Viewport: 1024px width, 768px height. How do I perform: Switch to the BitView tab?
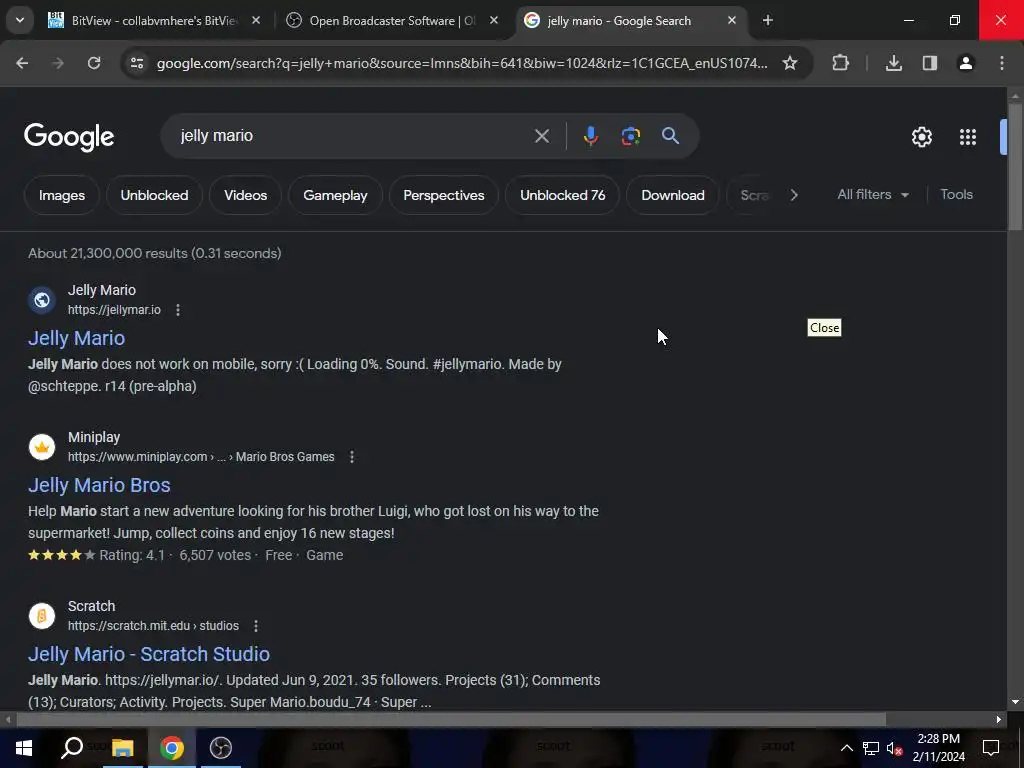coord(154,21)
